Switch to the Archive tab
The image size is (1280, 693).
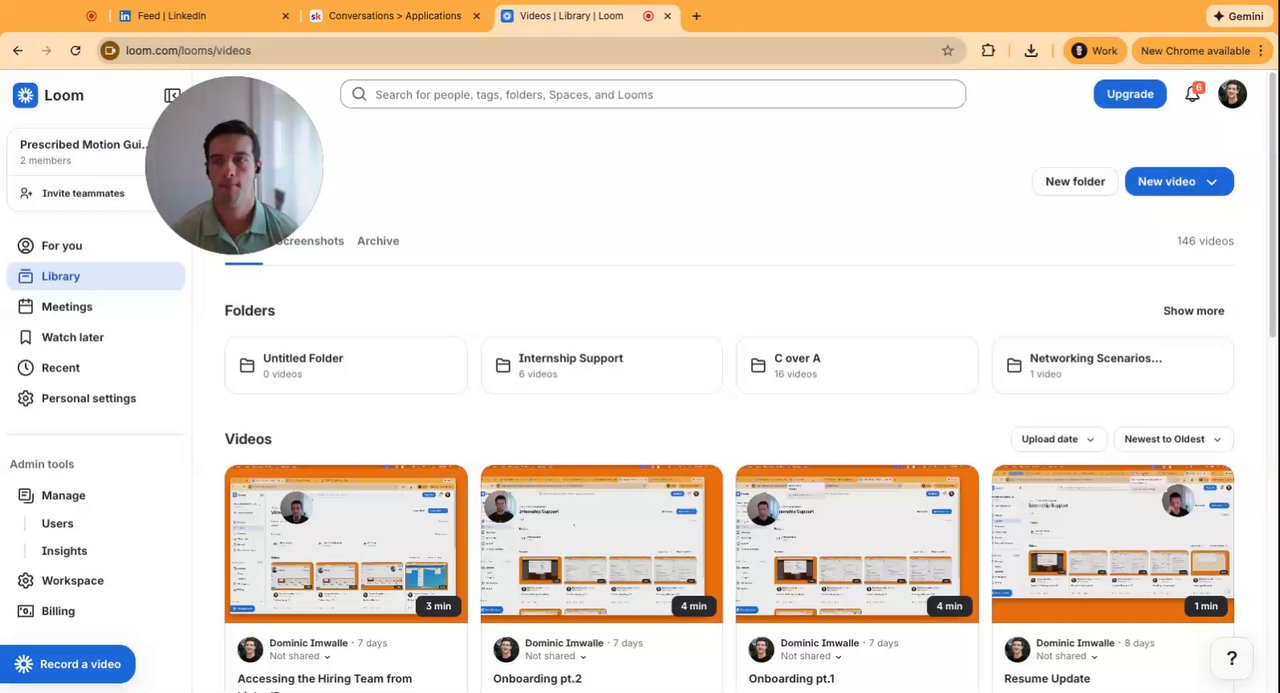[378, 241]
